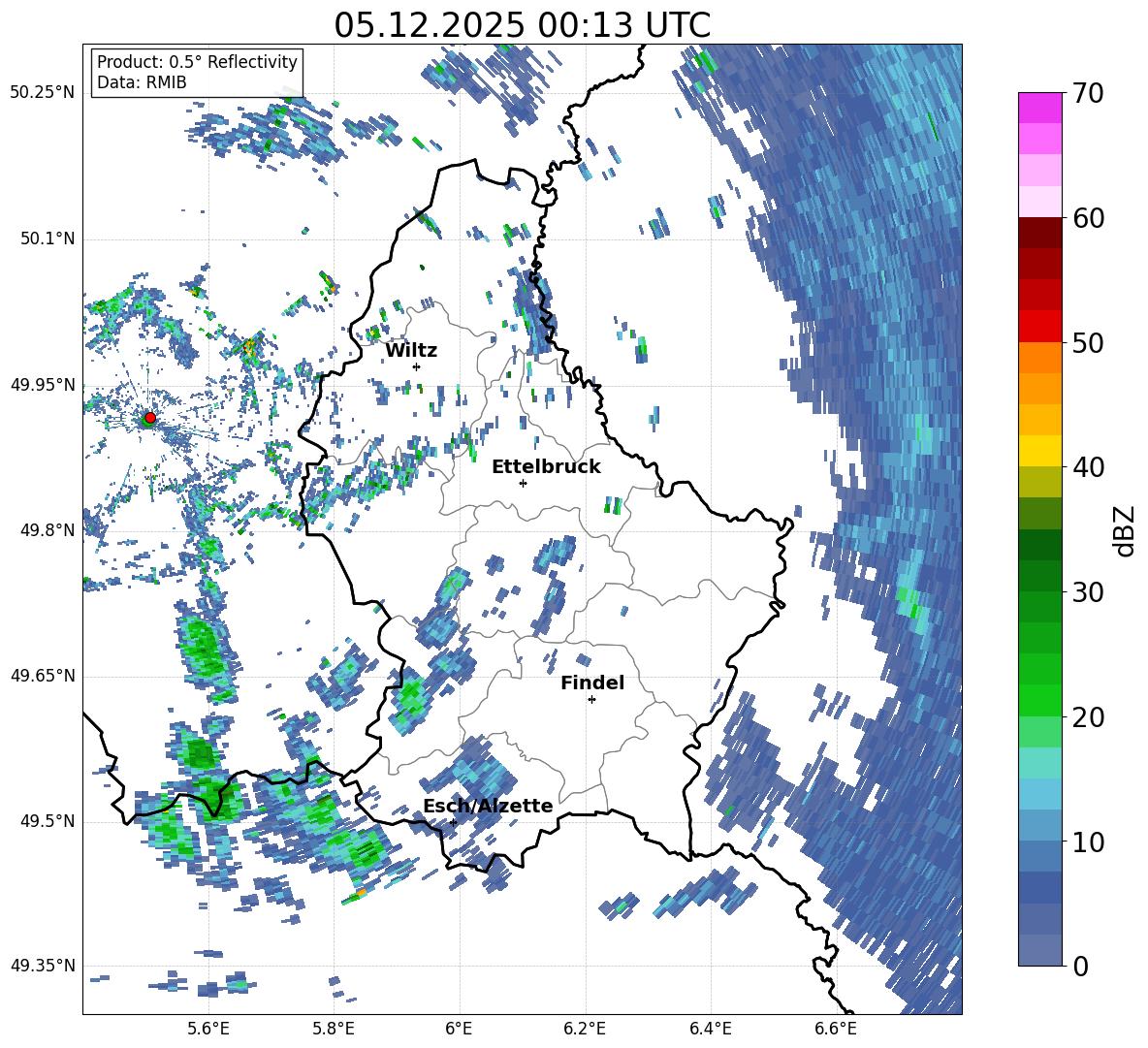Click the yellow colorbar segment at 40

(x=1039, y=451)
